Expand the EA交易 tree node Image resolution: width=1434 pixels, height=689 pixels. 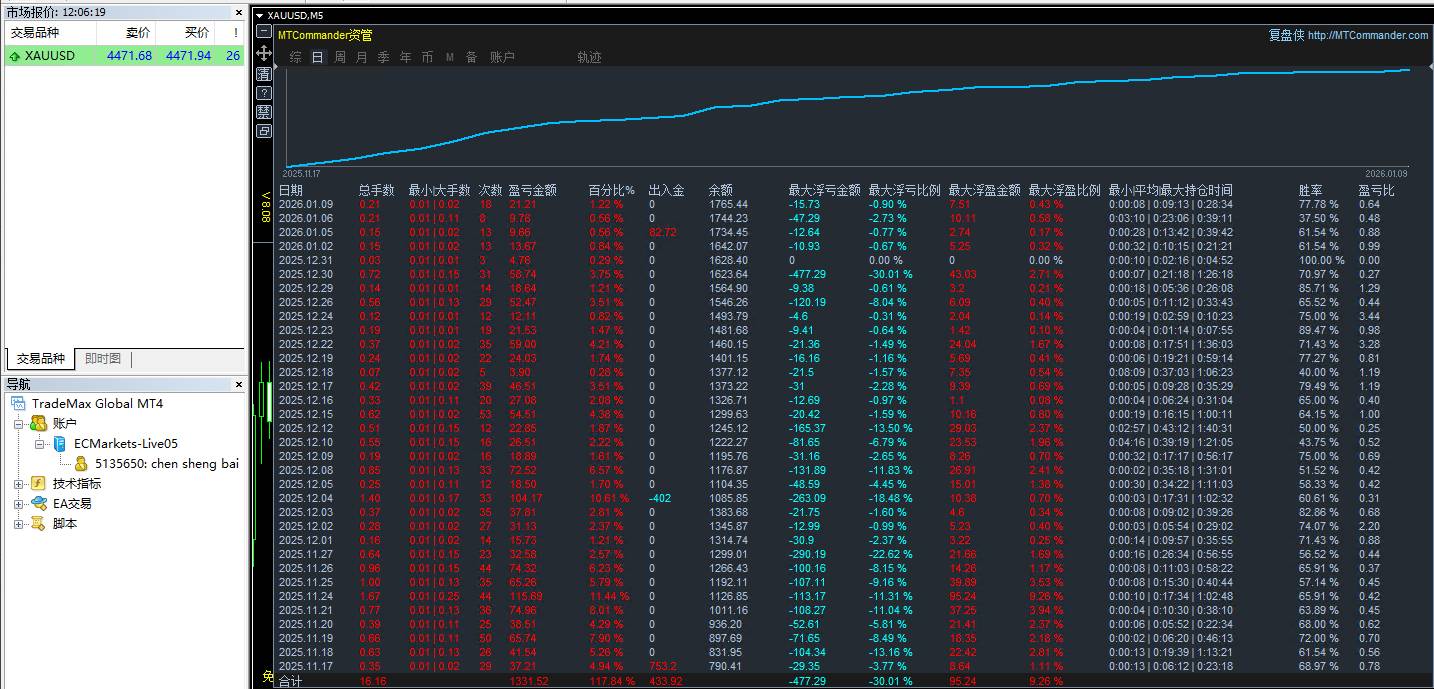click(19, 504)
